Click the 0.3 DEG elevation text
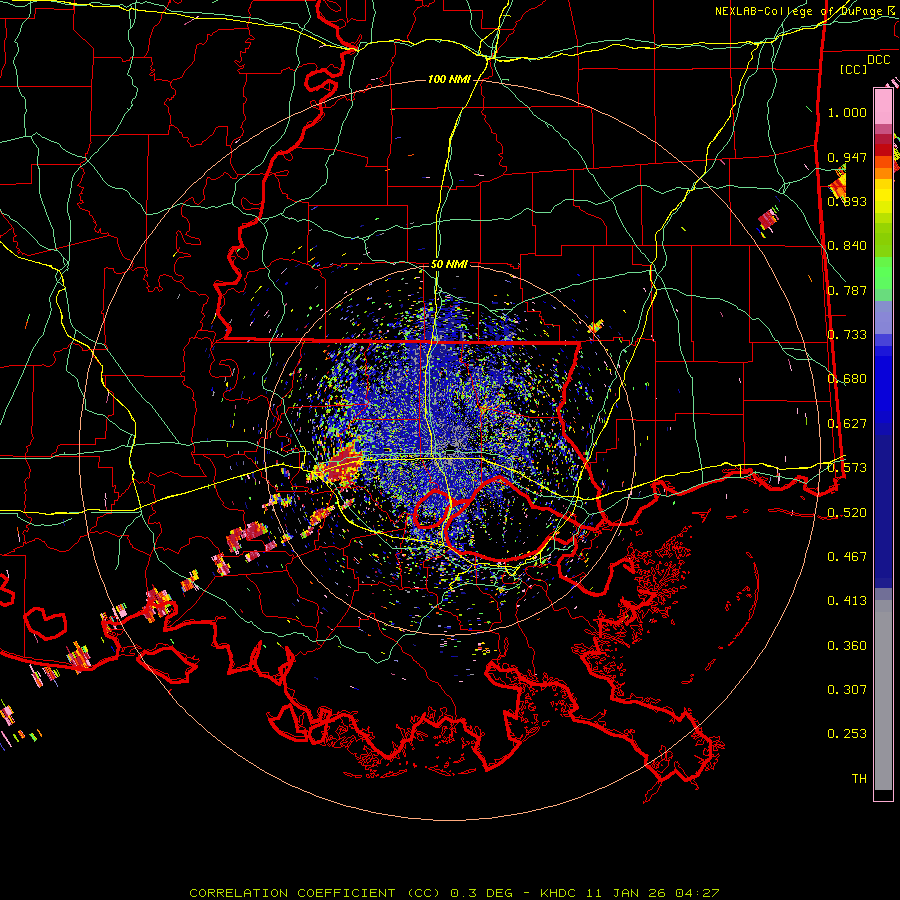Image resolution: width=900 pixels, height=900 pixels. click(481, 893)
